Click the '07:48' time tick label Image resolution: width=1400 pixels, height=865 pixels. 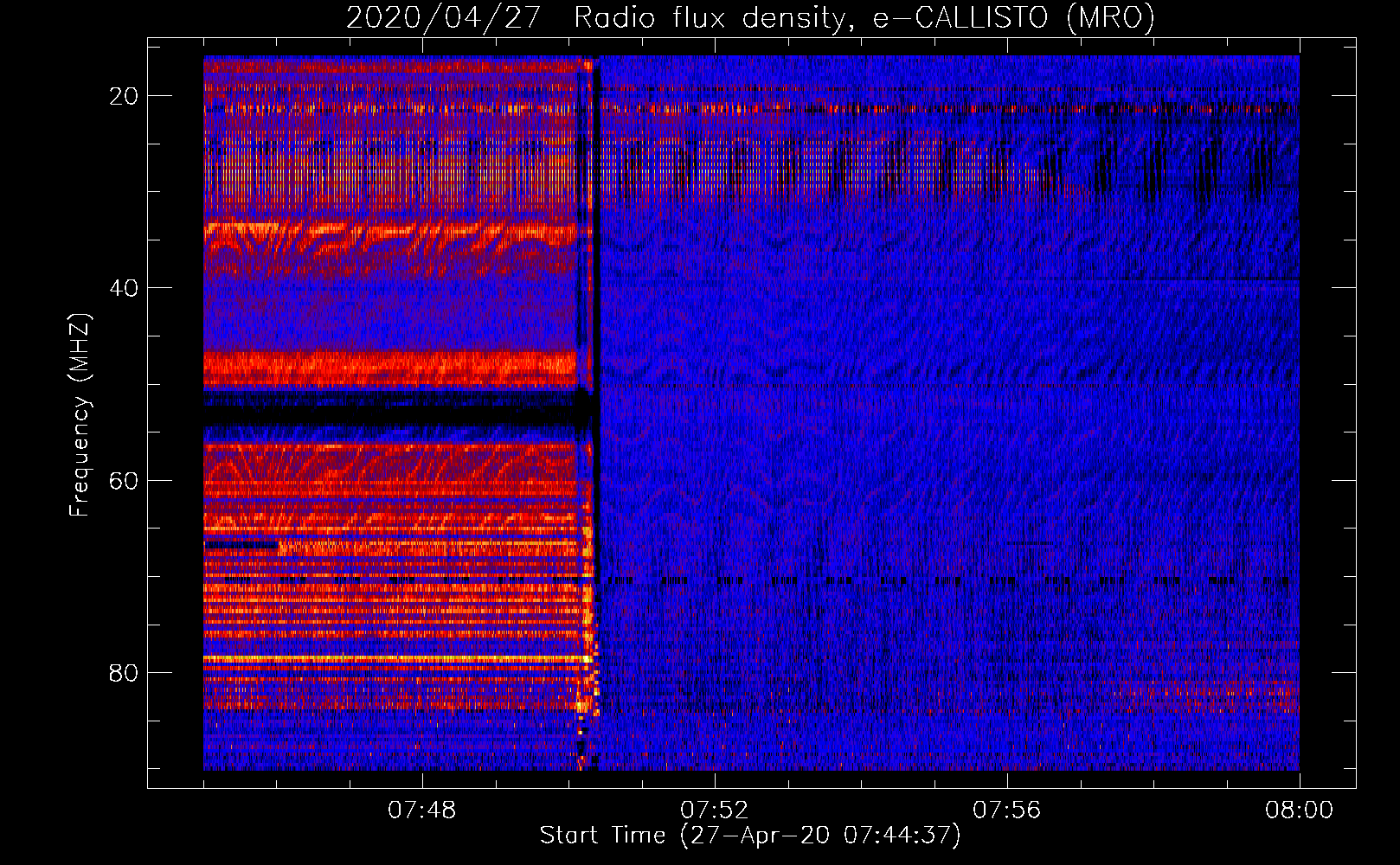[x=422, y=811]
